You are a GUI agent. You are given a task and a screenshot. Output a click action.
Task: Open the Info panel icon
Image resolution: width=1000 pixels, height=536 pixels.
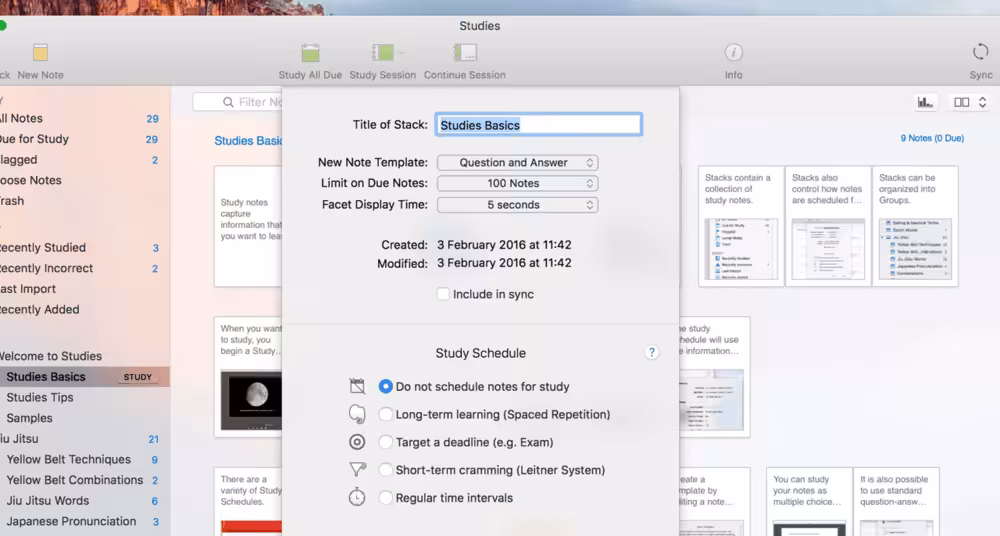[x=733, y=52]
